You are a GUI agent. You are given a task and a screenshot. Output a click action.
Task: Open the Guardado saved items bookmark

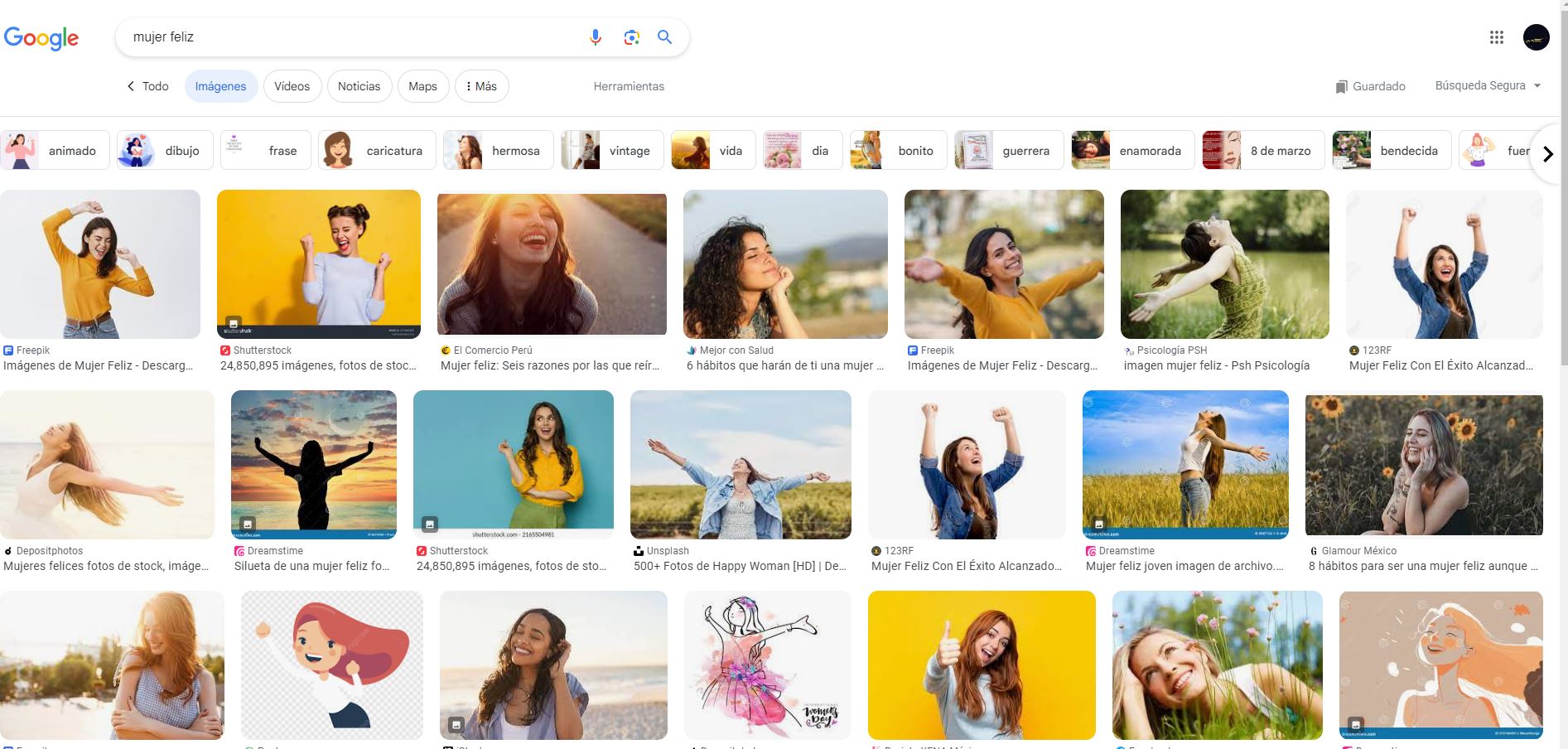[1370, 86]
